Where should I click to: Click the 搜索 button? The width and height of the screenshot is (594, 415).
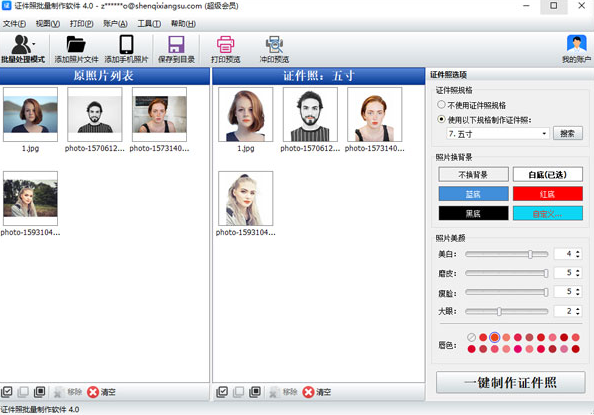tap(567, 133)
